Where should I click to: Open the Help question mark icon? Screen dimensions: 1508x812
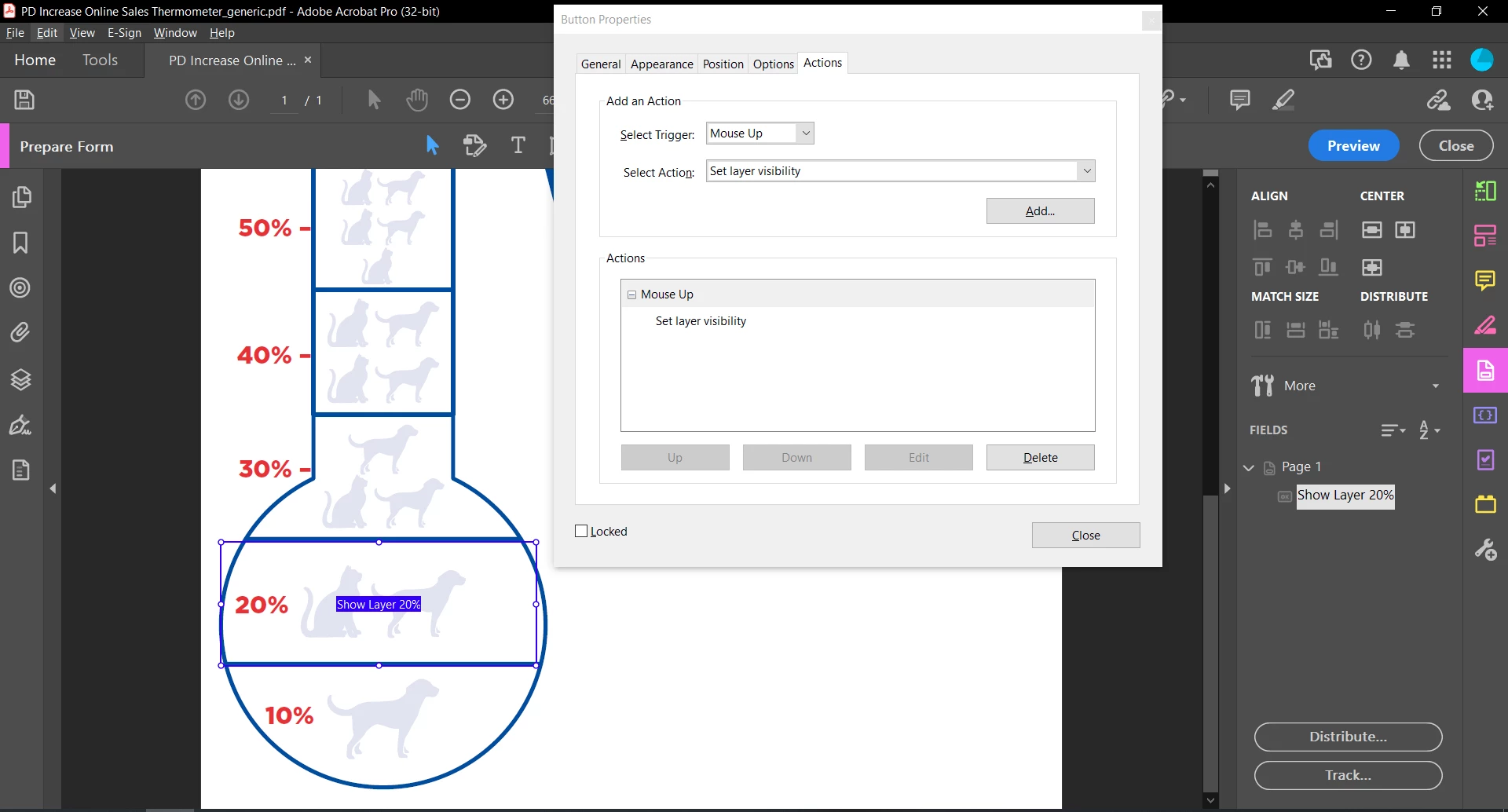(x=1361, y=60)
